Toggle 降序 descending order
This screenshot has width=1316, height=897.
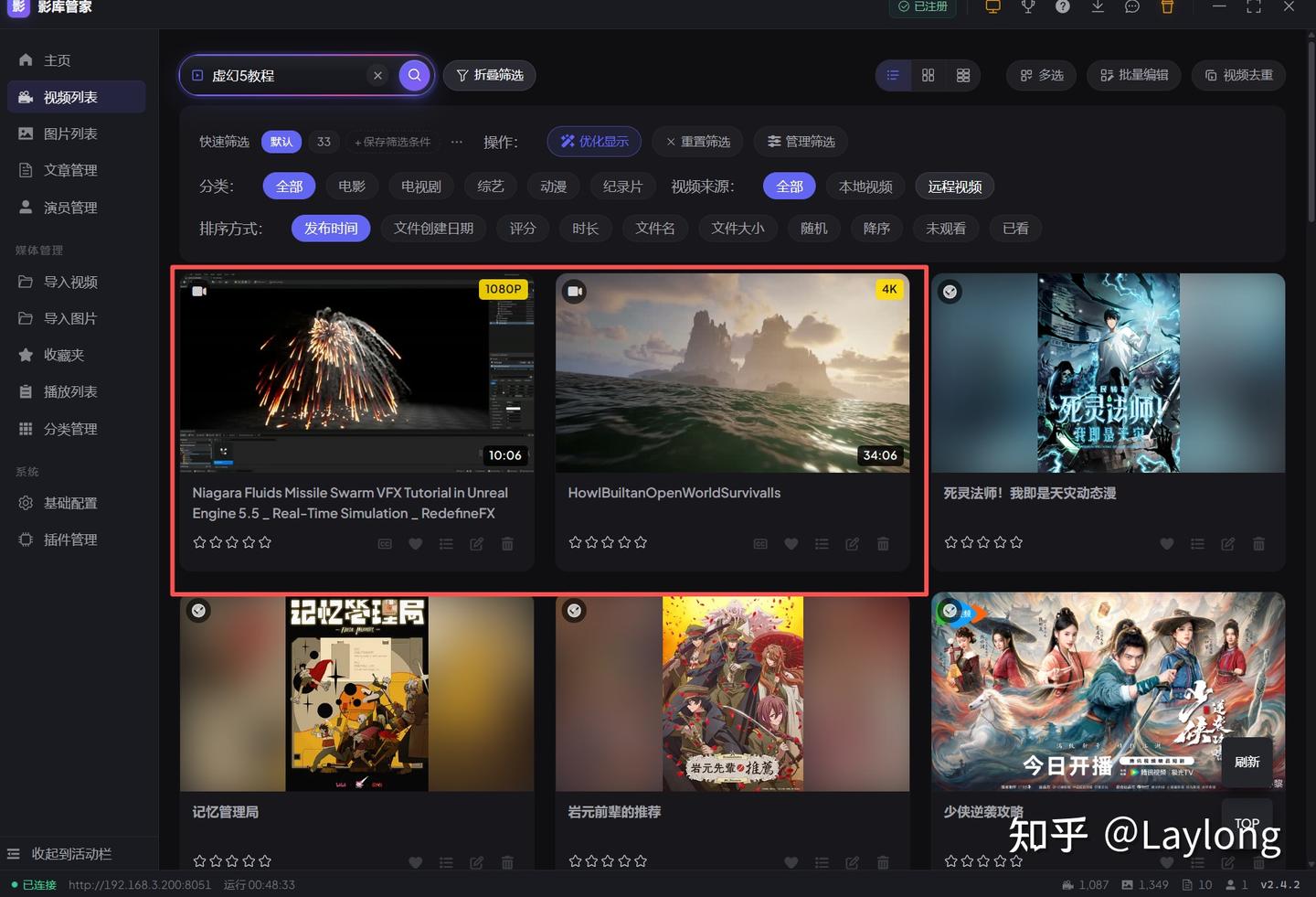pos(877,229)
